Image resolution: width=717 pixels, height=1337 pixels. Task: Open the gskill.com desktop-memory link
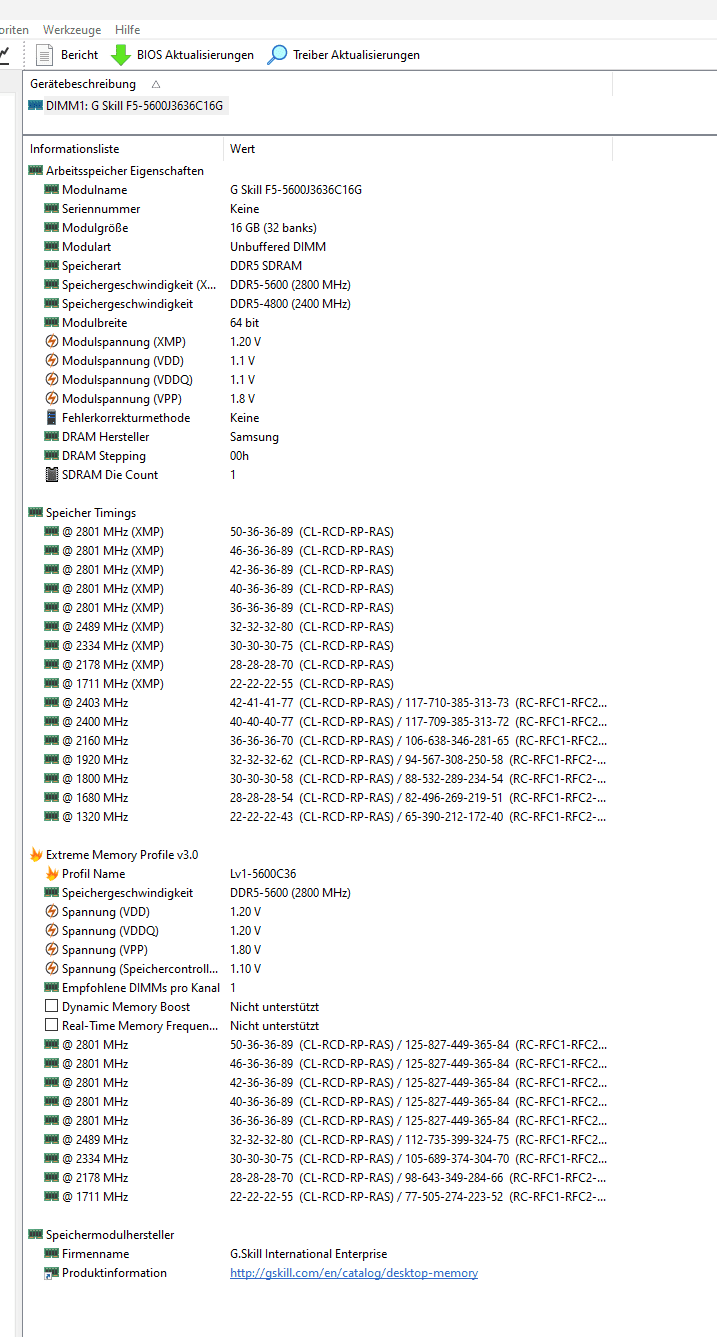point(354,1273)
